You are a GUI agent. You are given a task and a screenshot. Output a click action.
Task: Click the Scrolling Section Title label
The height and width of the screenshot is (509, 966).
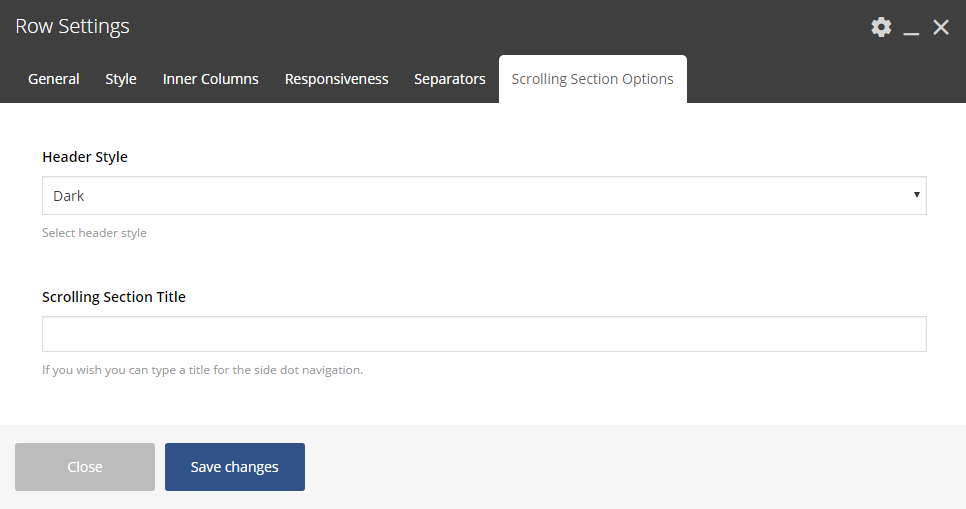114,297
